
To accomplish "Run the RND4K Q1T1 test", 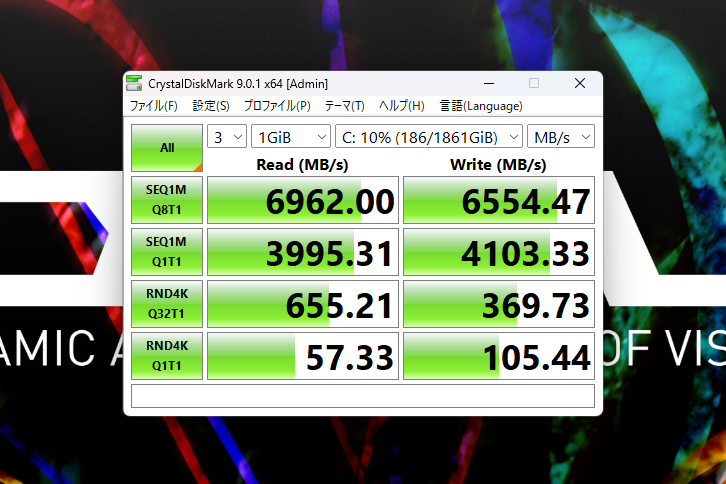I will click(x=167, y=356).
